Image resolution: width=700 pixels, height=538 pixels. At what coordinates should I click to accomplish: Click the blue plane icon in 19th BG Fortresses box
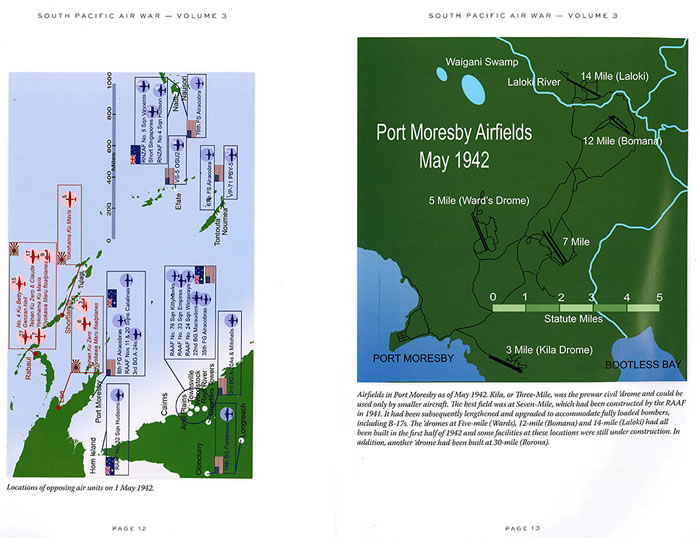tap(228, 413)
